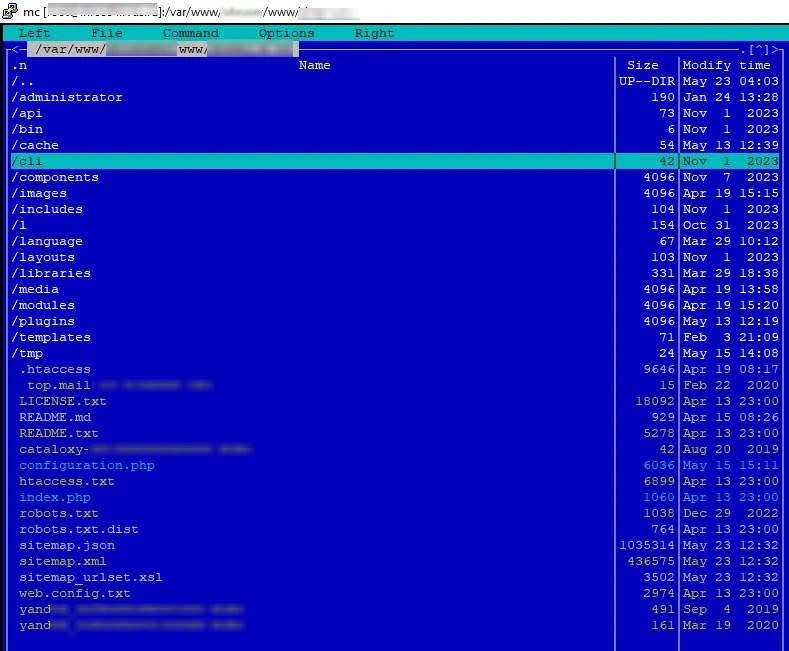Click size value 436575 of sitemap.xml
This screenshot has height=651, width=789.
(x=651, y=561)
